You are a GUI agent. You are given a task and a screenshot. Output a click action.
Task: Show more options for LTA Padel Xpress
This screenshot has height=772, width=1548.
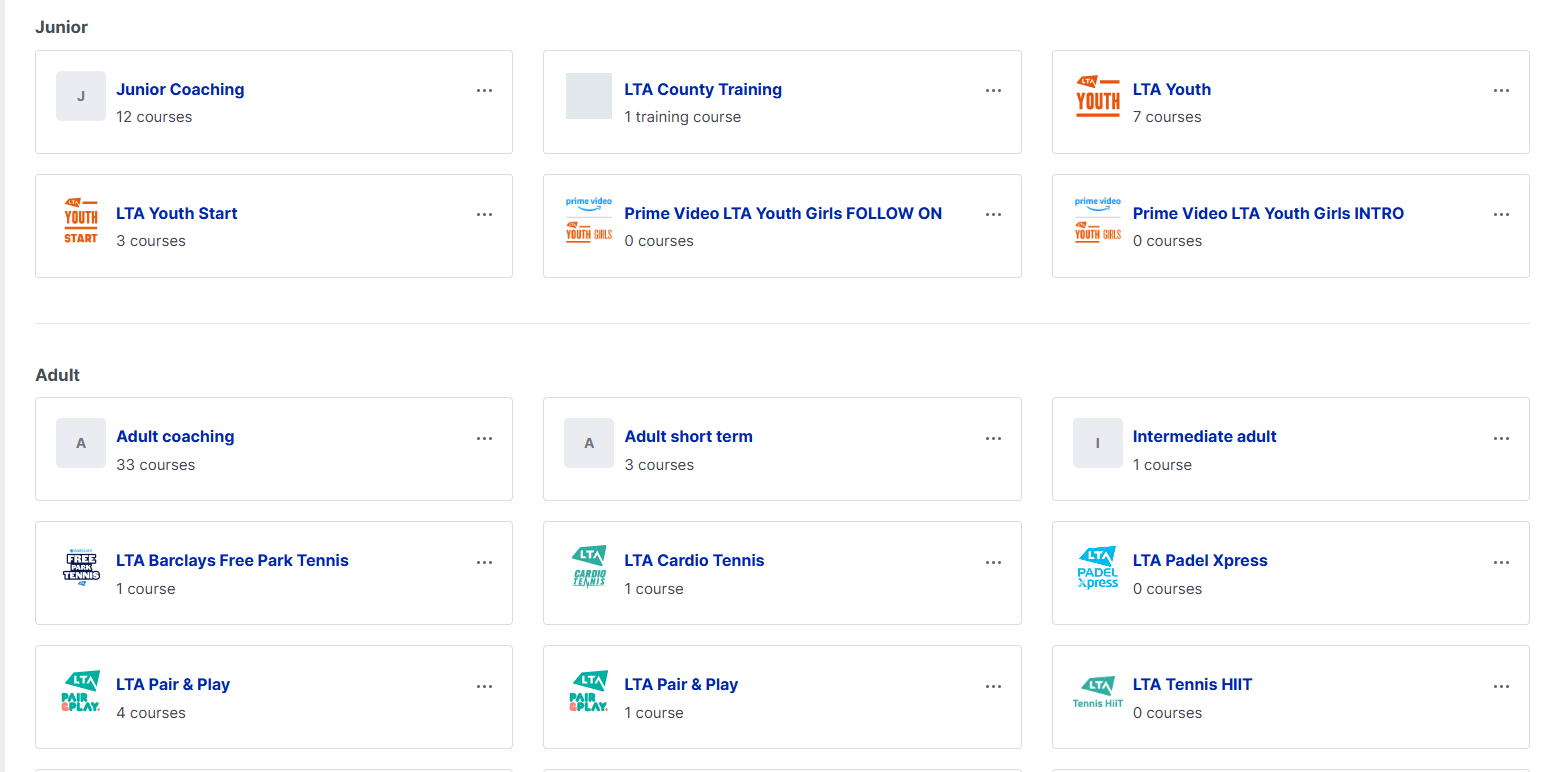click(1501, 562)
